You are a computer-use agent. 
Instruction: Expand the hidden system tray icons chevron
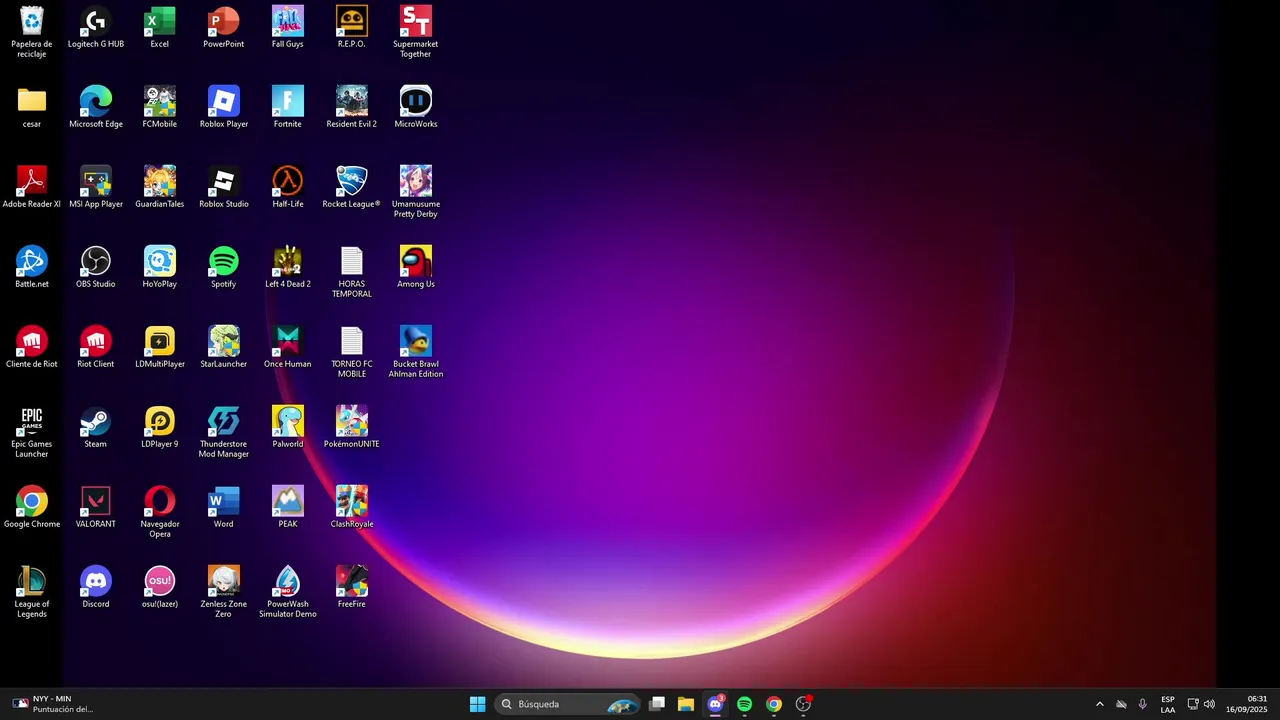(1100, 704)
